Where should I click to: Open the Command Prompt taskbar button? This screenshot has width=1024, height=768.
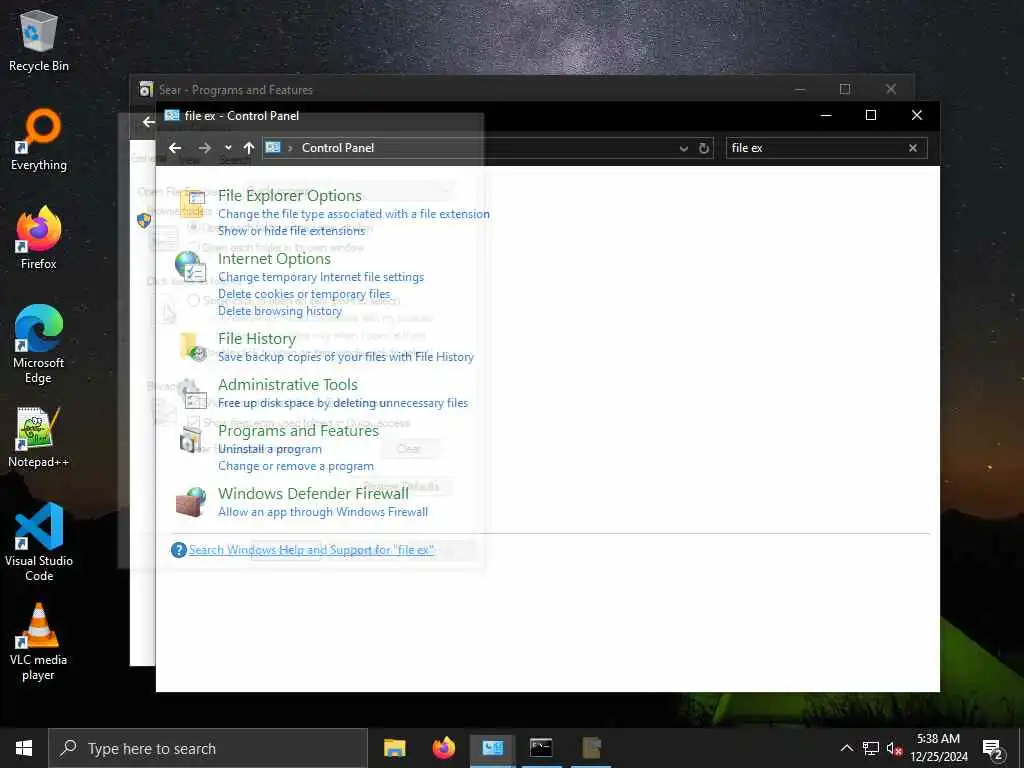point(541,748)
